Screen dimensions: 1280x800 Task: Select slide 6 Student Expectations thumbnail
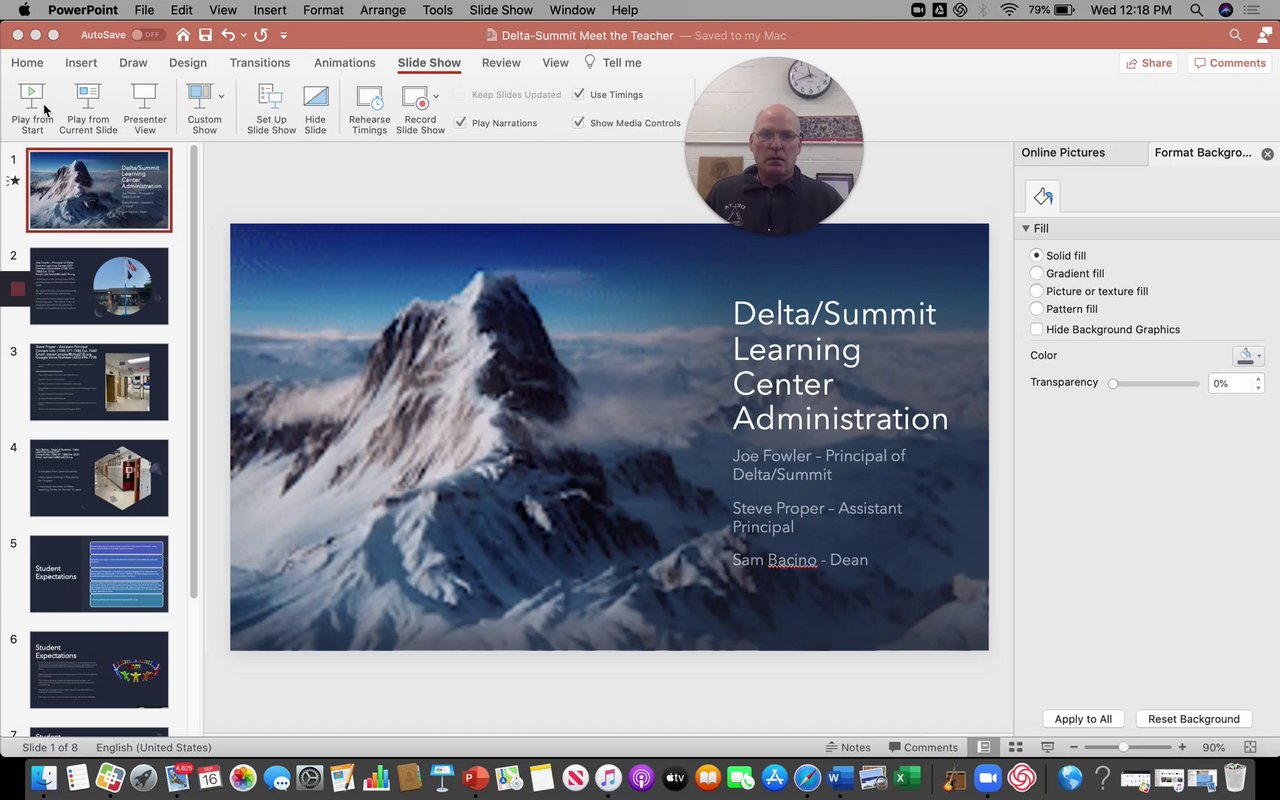click(x=99, y=670)
